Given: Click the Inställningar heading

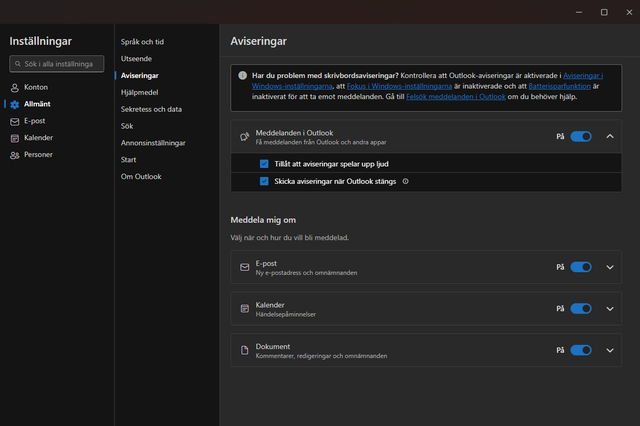Looking at the screenshot, I should [x=40, y=41].
